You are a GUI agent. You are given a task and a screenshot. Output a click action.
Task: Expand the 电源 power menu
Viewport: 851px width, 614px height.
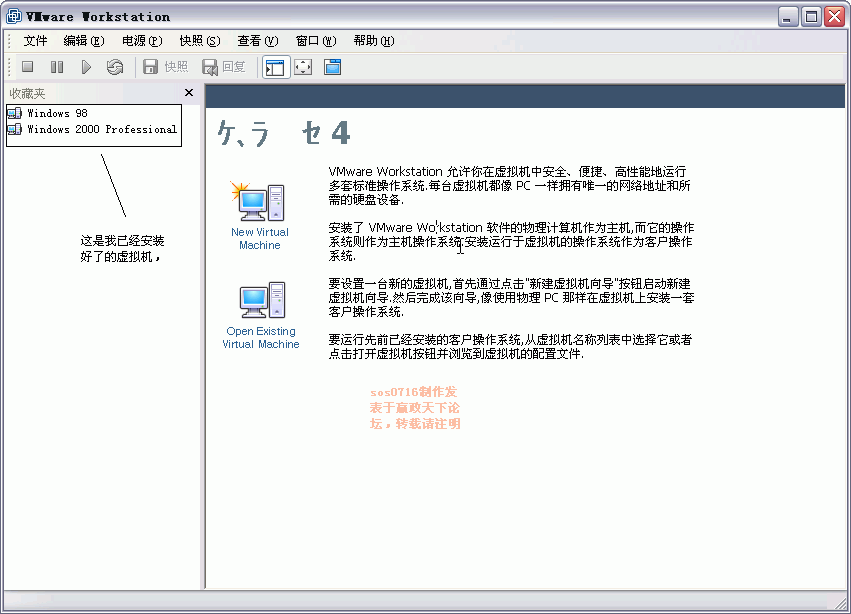tap(141, 41)
